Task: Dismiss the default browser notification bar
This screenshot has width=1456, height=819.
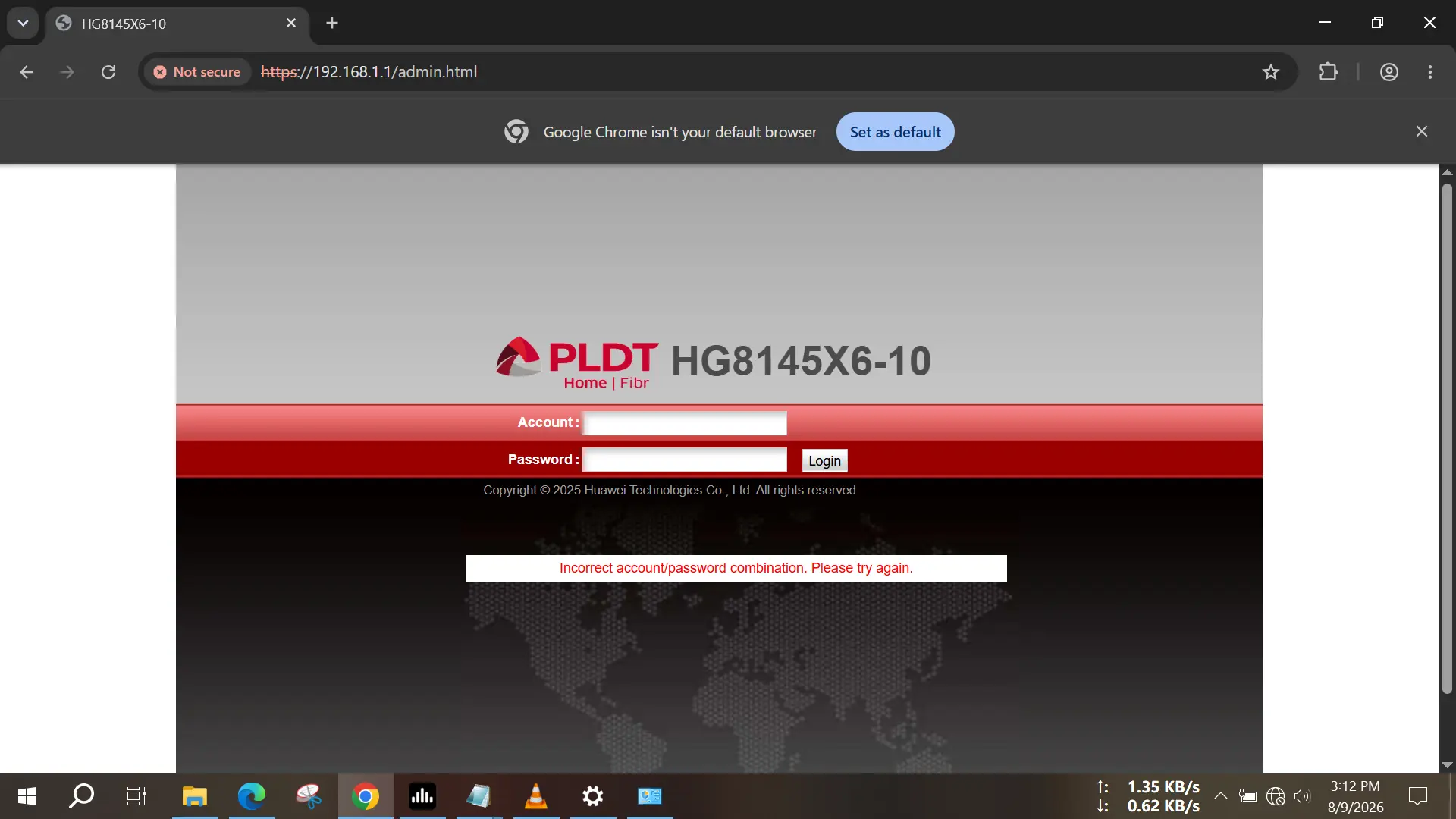Action: tap(1422, 132)
